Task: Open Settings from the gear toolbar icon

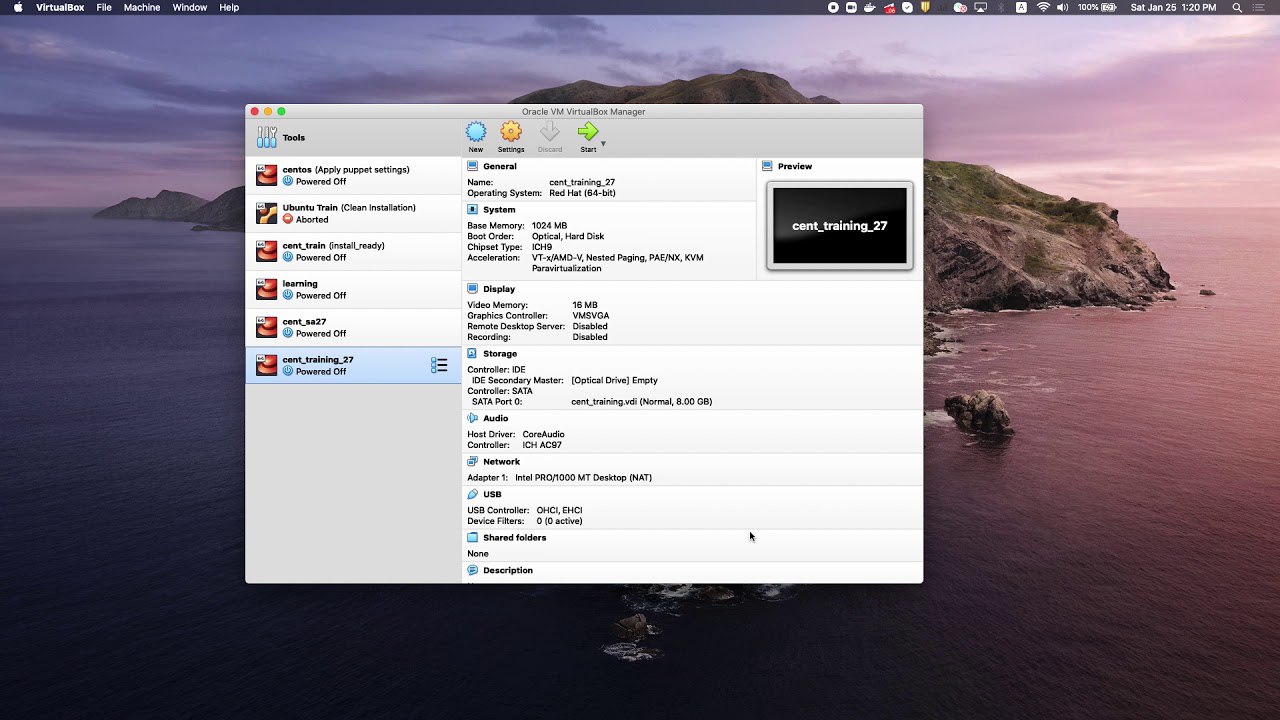Action: click(511, 136)
